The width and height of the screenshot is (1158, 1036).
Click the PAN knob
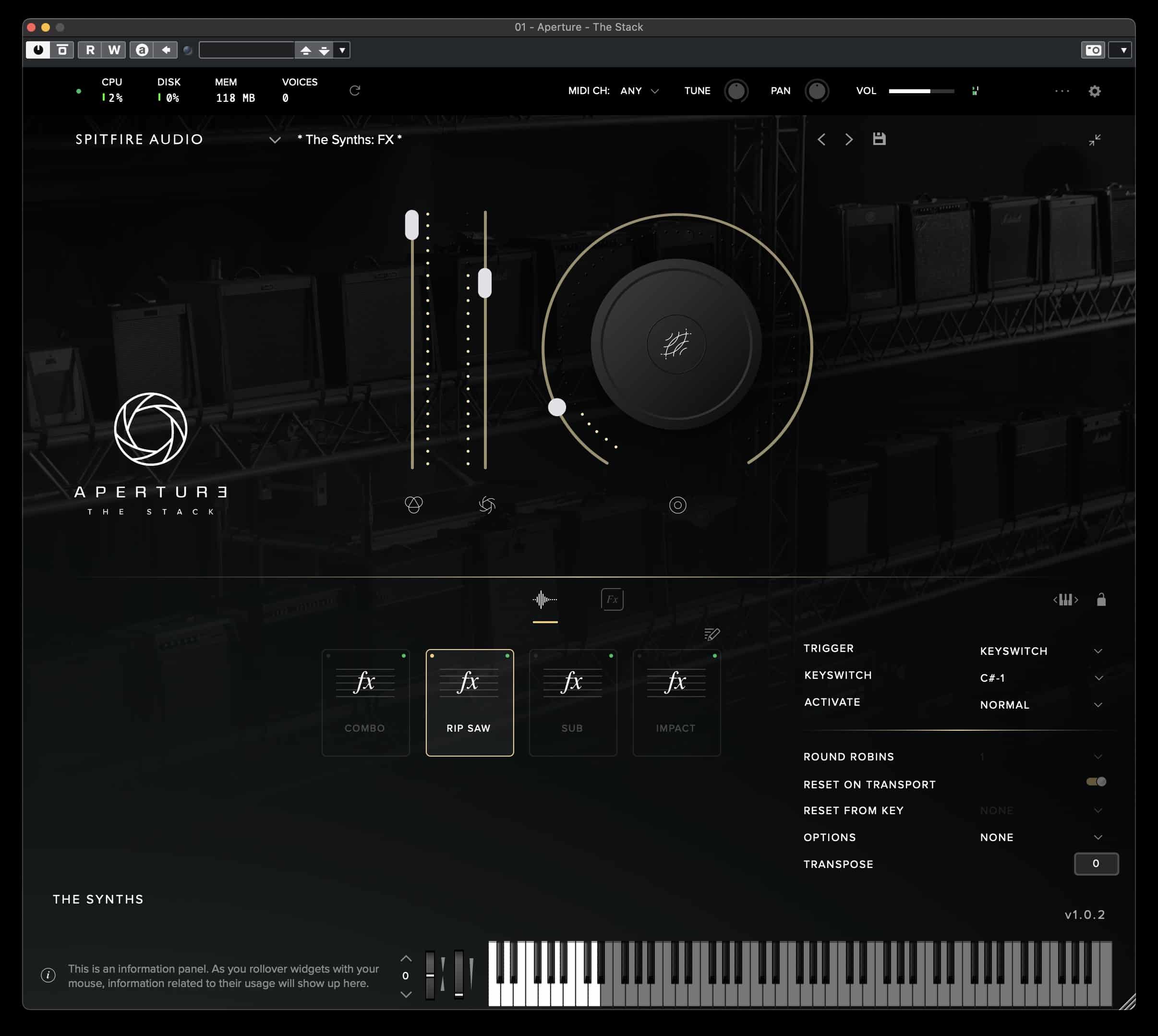[x=817, y=91]
